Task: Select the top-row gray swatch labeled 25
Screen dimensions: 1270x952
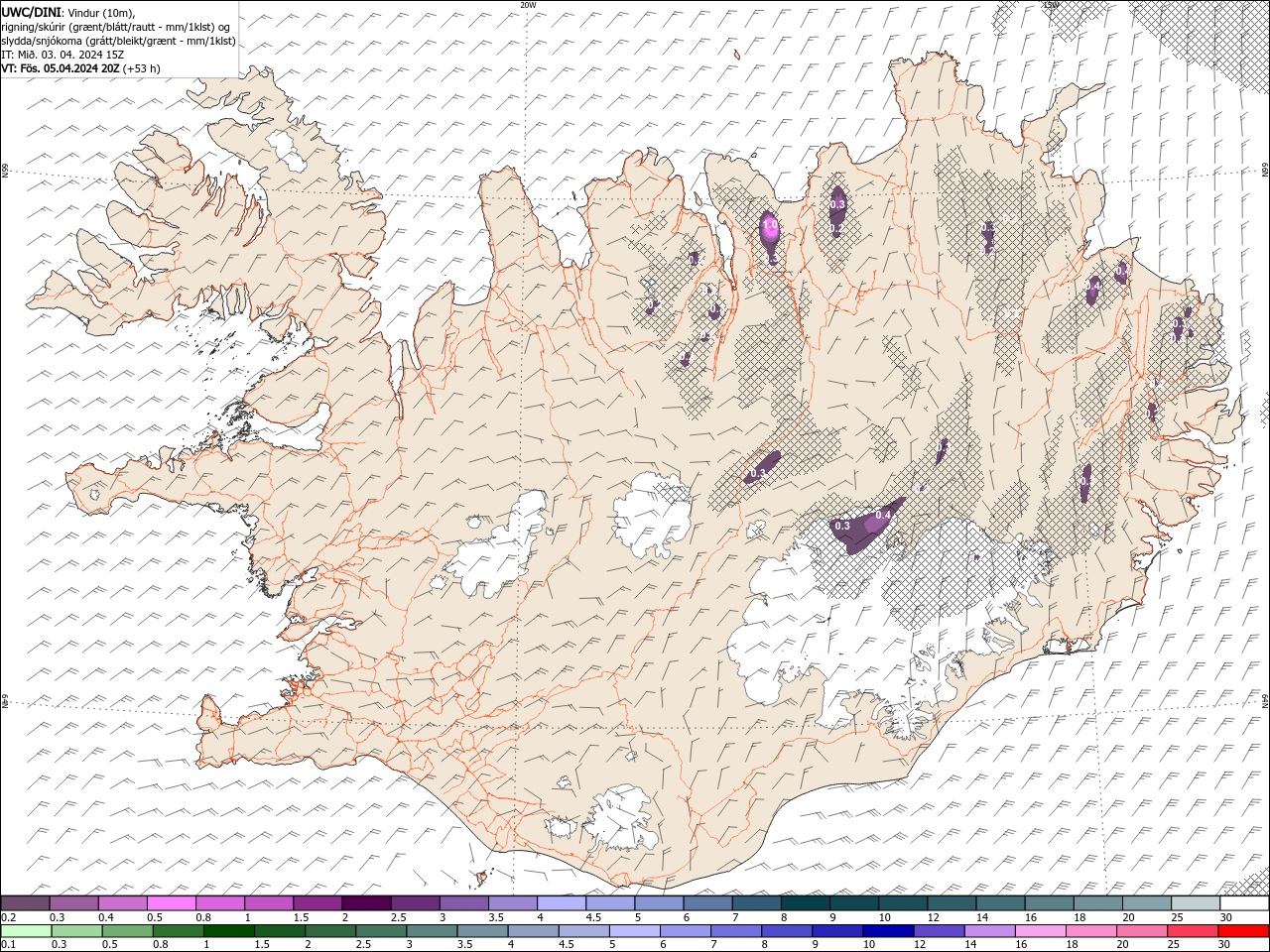Action: coord(1195,903)
